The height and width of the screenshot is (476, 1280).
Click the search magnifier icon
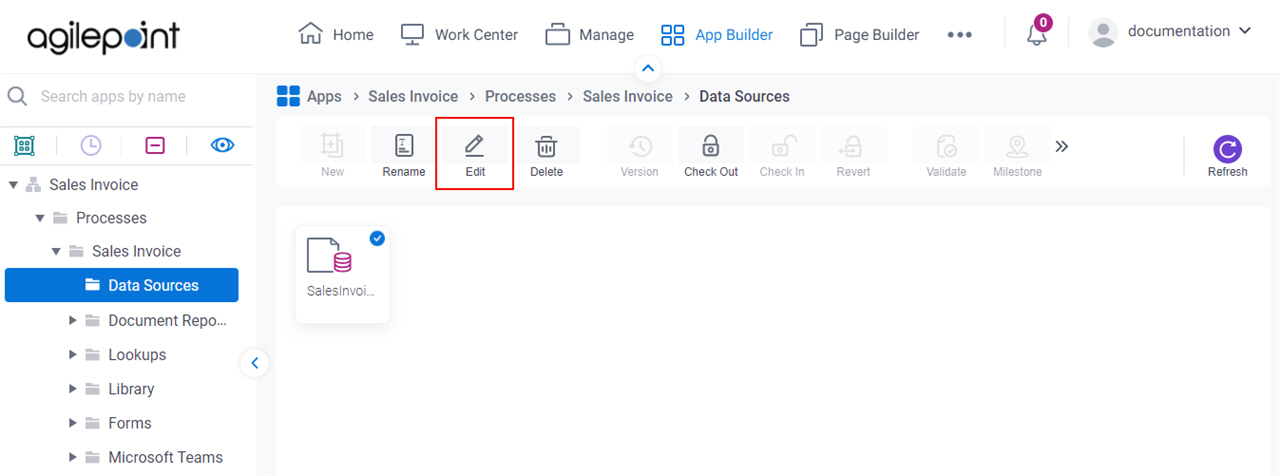(17, 96)
